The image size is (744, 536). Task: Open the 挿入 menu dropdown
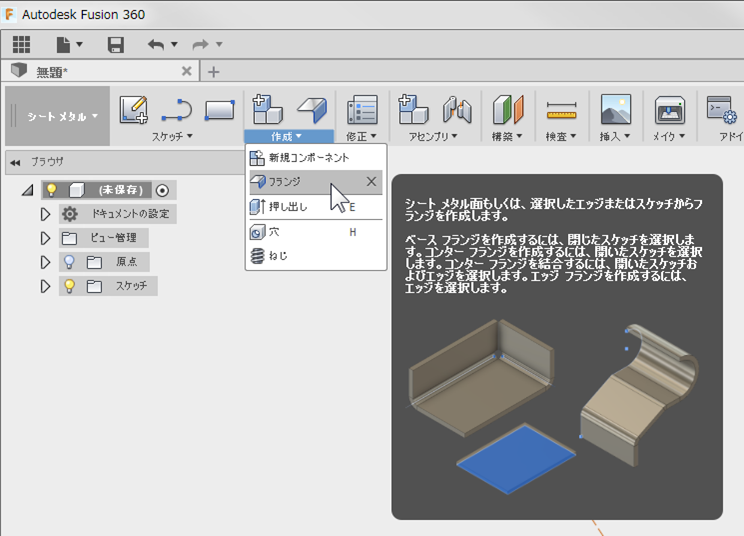[615, 137]
